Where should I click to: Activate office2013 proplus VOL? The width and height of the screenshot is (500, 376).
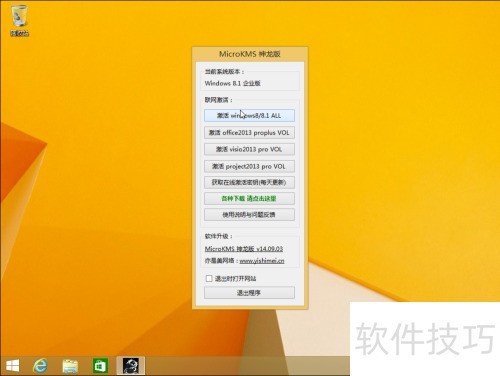[x=249, y=133]
